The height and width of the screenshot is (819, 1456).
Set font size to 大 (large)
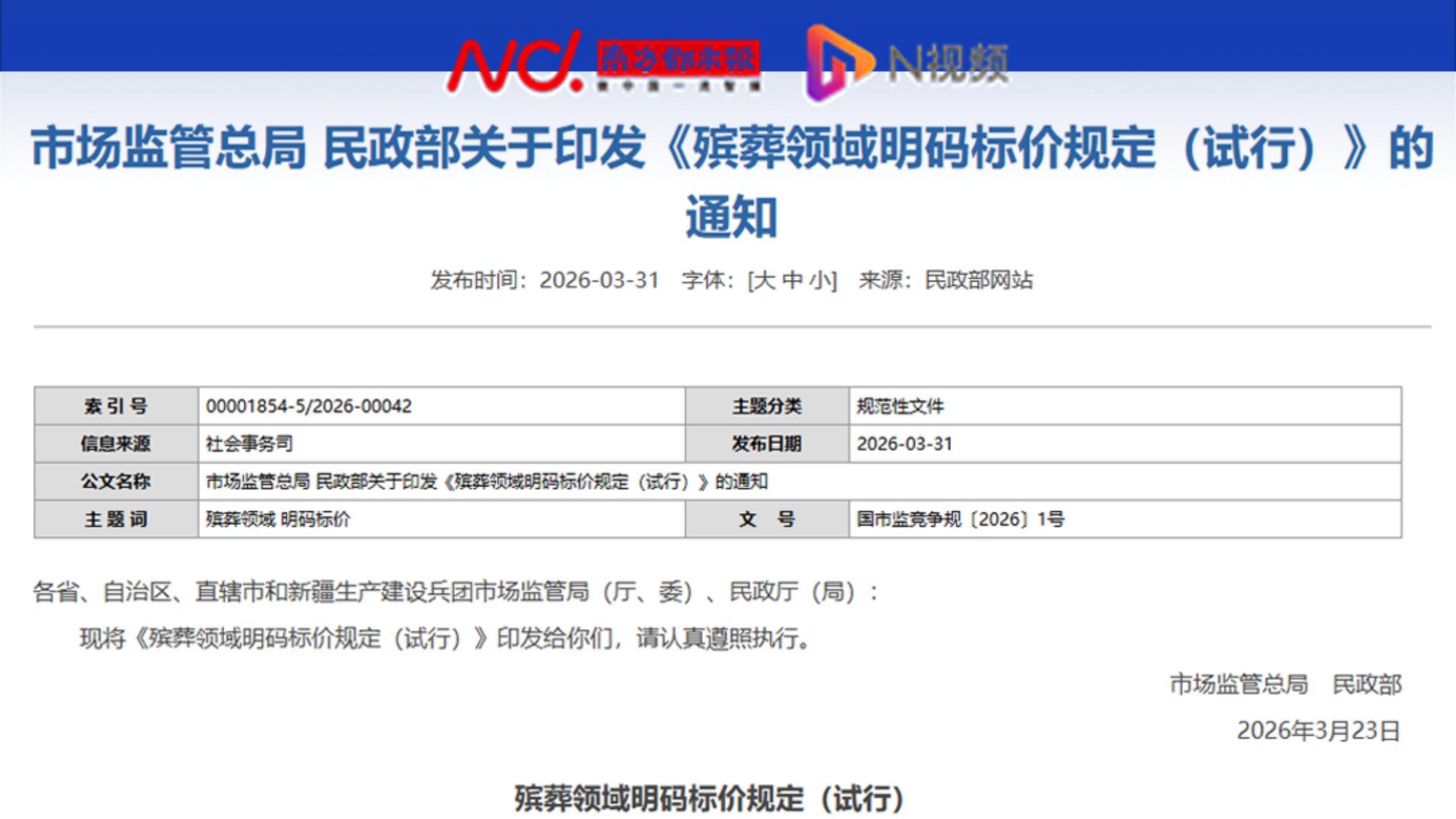click(763, 280)
